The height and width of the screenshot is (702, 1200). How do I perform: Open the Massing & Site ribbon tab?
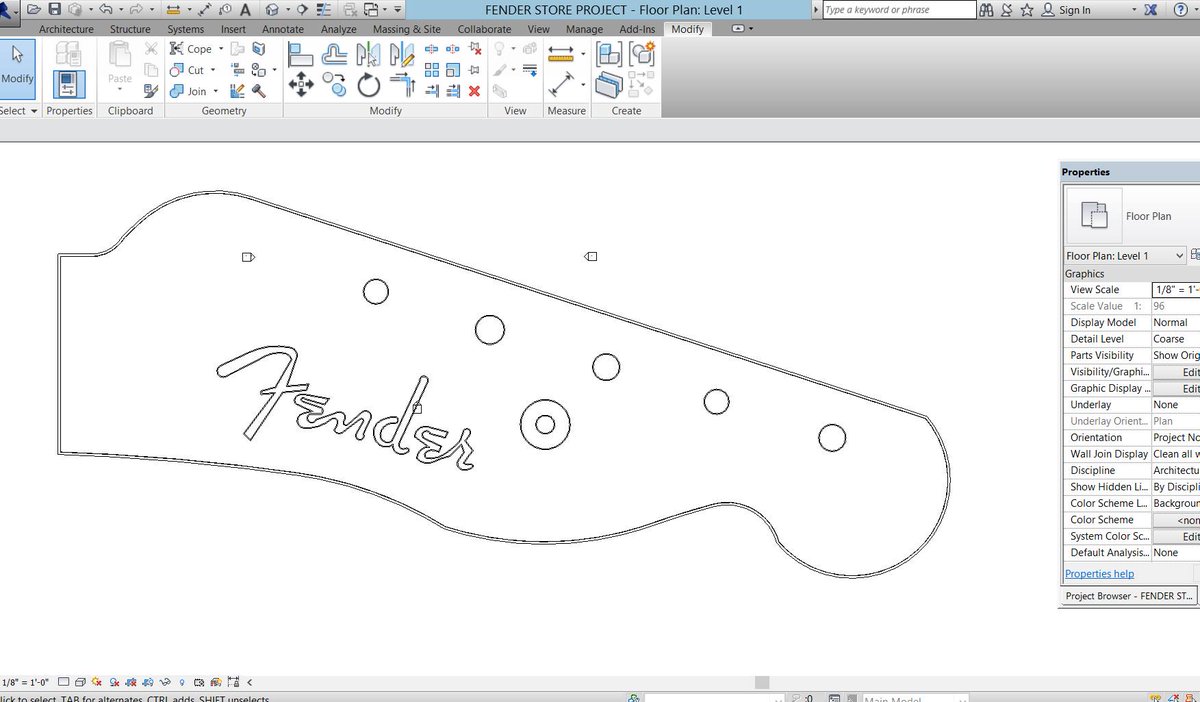point(407,29)
